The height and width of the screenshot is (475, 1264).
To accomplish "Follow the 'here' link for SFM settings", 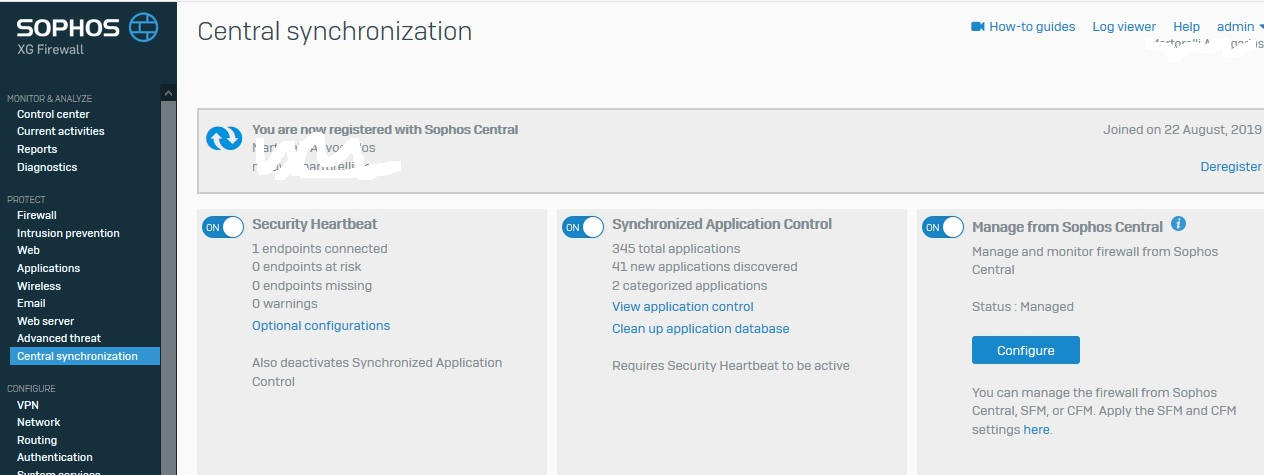I will pos(1036,430).
